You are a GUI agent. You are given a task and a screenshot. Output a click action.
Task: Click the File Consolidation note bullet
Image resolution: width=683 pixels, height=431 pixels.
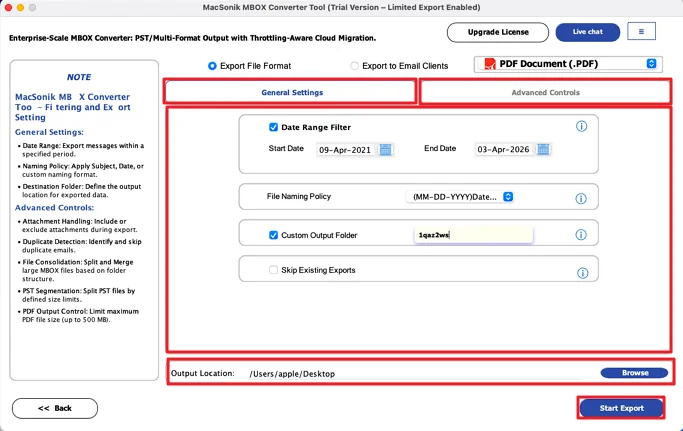[x=78, y=270]
